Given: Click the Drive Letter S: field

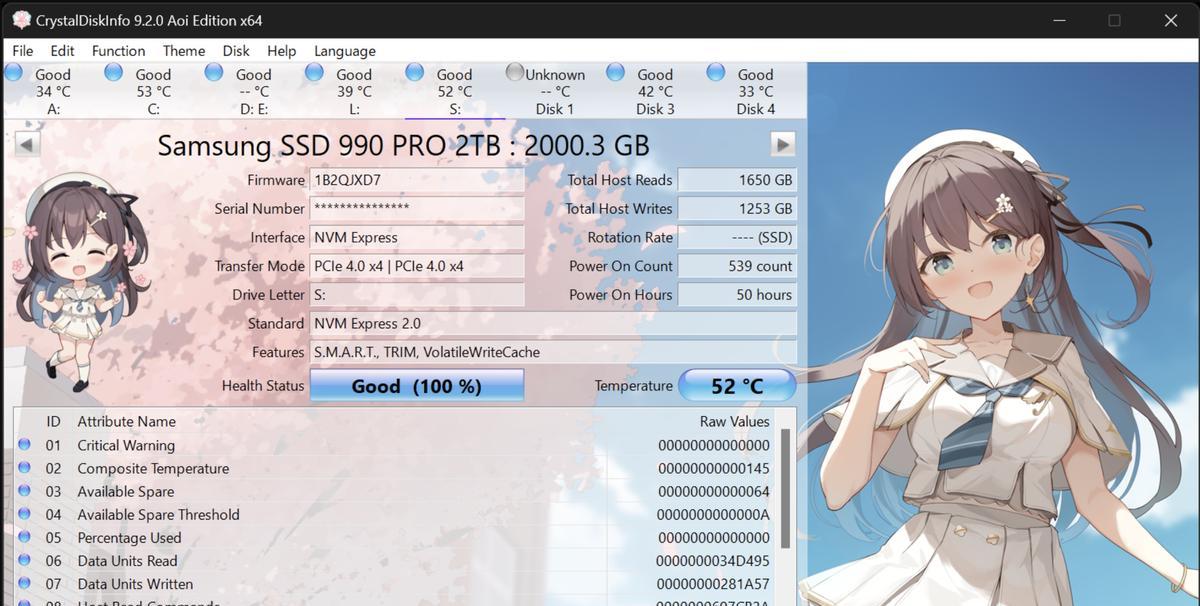Looking at the screenshot, I should [417, 295].
